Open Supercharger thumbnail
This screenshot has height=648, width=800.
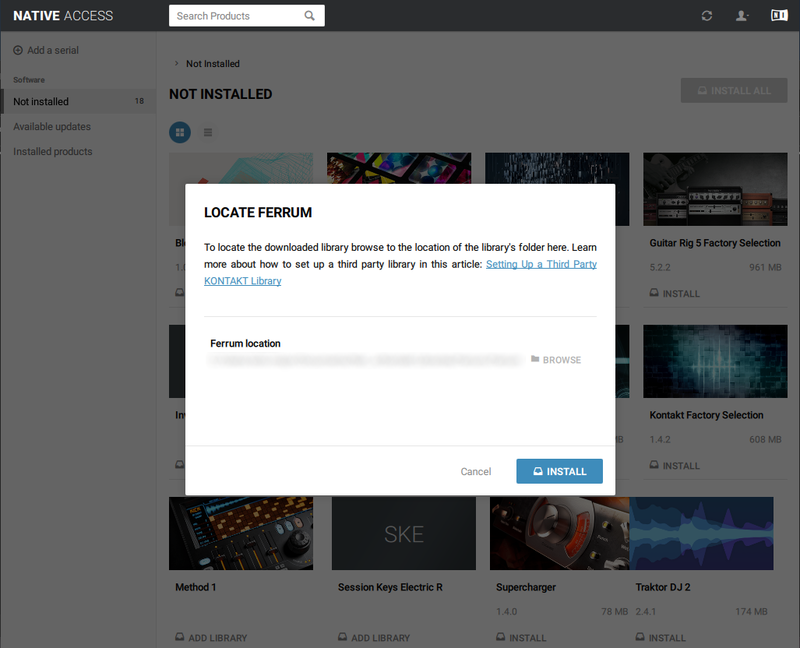tap(560, 534)
